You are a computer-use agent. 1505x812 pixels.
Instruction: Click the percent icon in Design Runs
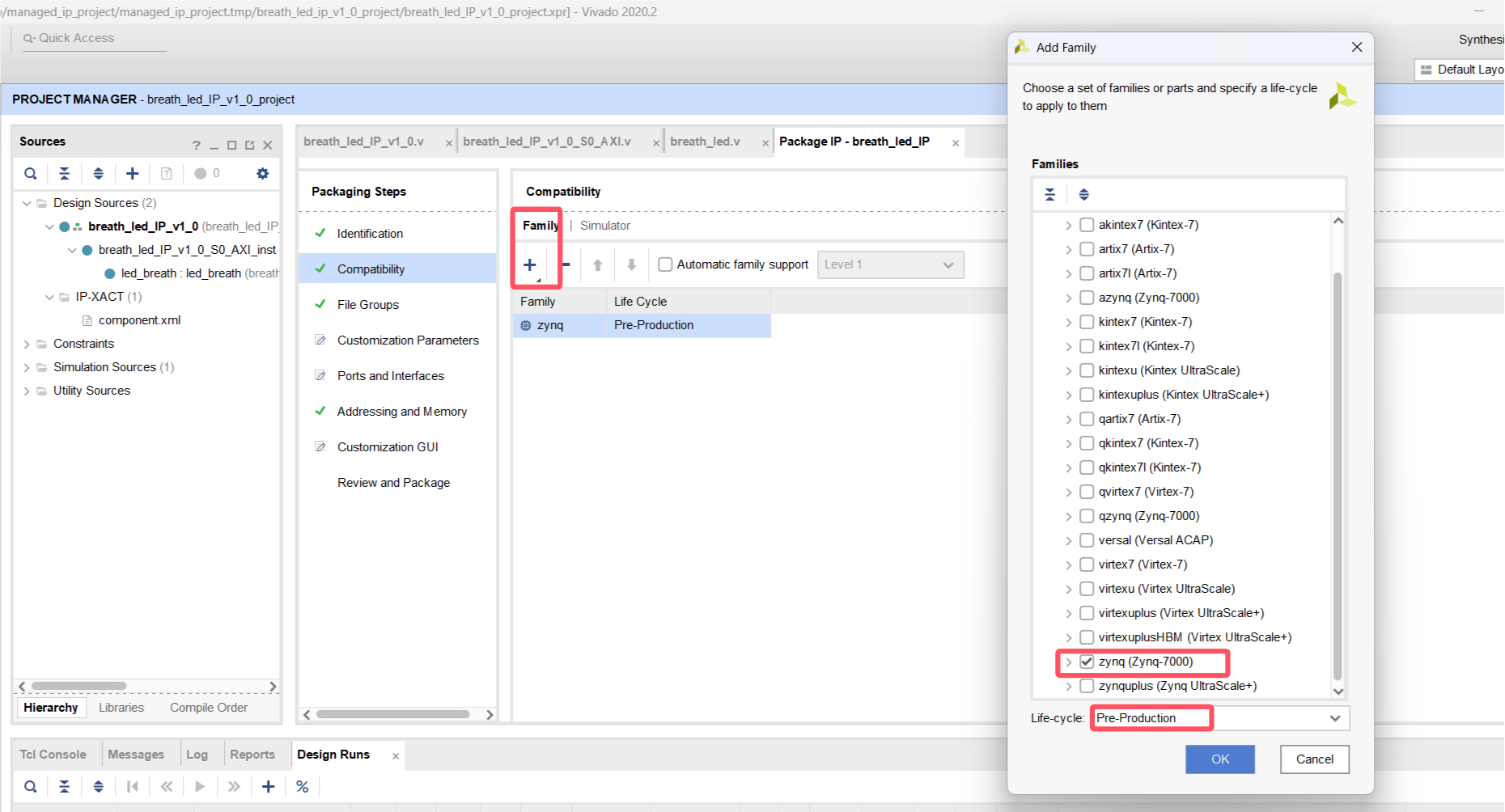pyautogui.click(x=303, y=786)
